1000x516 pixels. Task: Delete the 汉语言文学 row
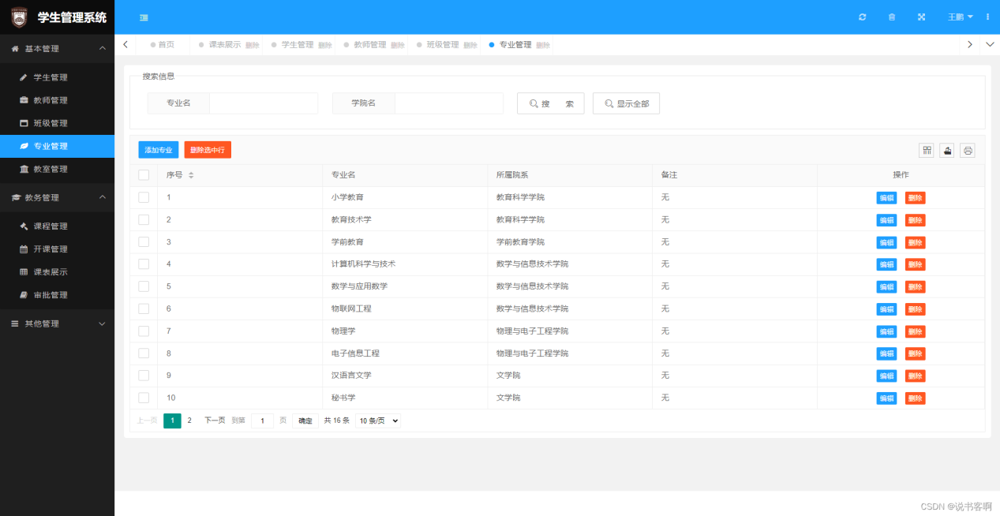[915, 376]
